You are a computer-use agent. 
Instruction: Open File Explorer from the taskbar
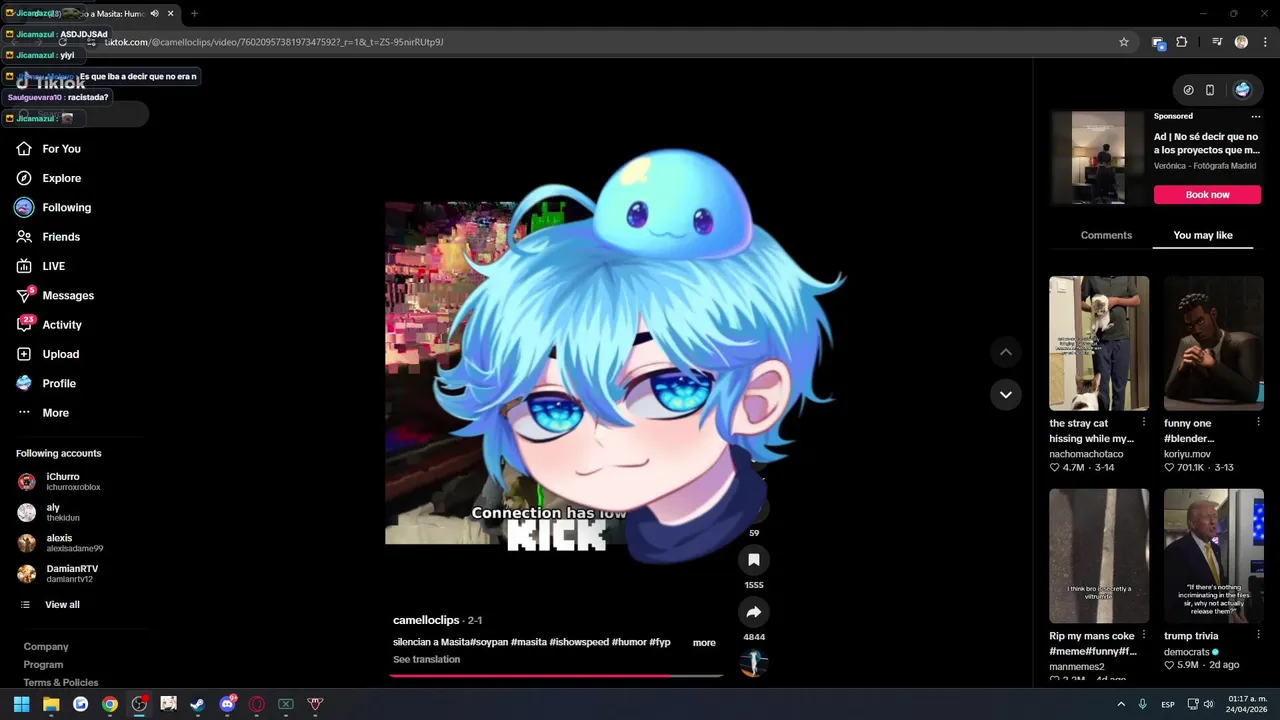pyautogui.click(x=51, y=704)
